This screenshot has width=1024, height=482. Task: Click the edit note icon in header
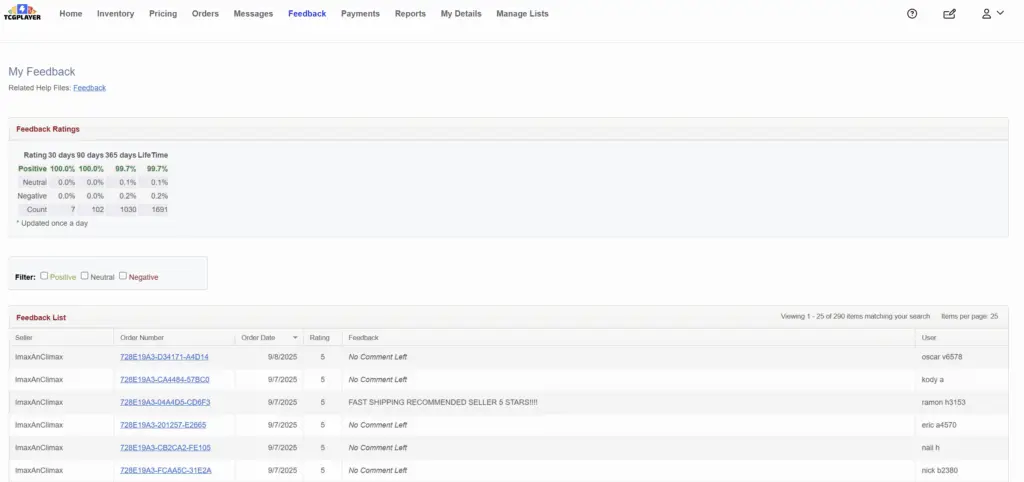949,14
